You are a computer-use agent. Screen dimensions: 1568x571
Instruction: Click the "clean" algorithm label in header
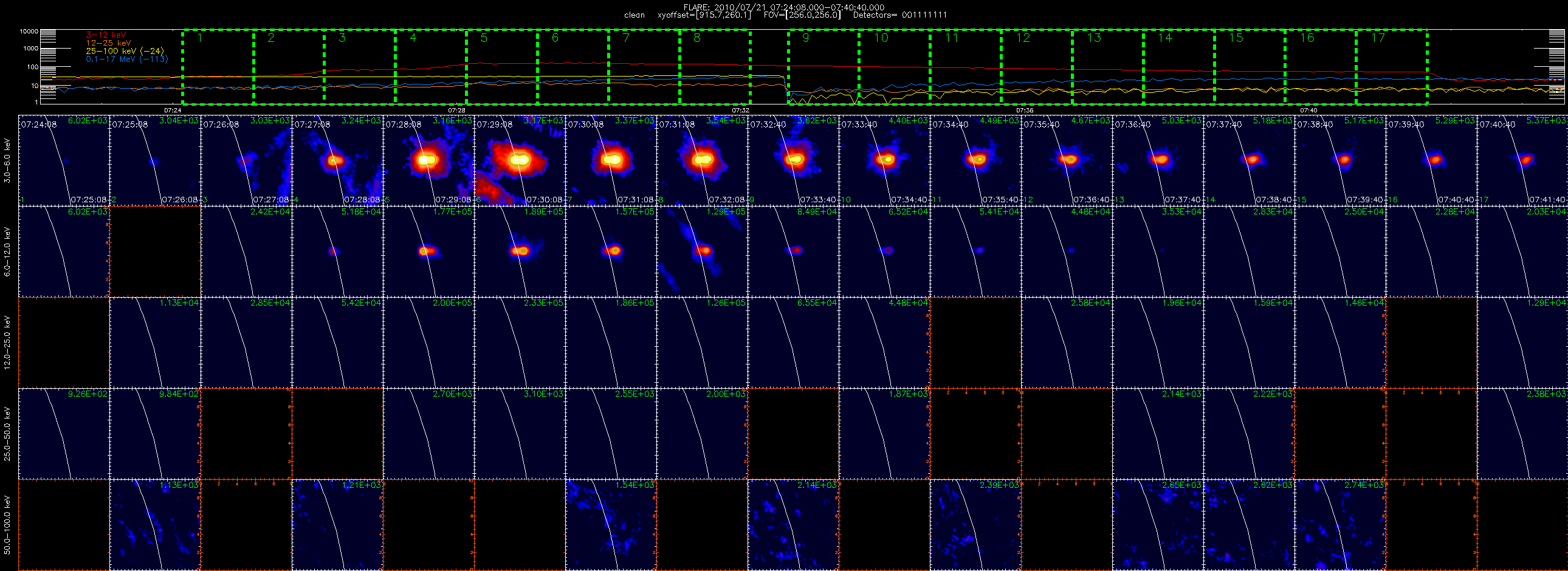(634, 15)
